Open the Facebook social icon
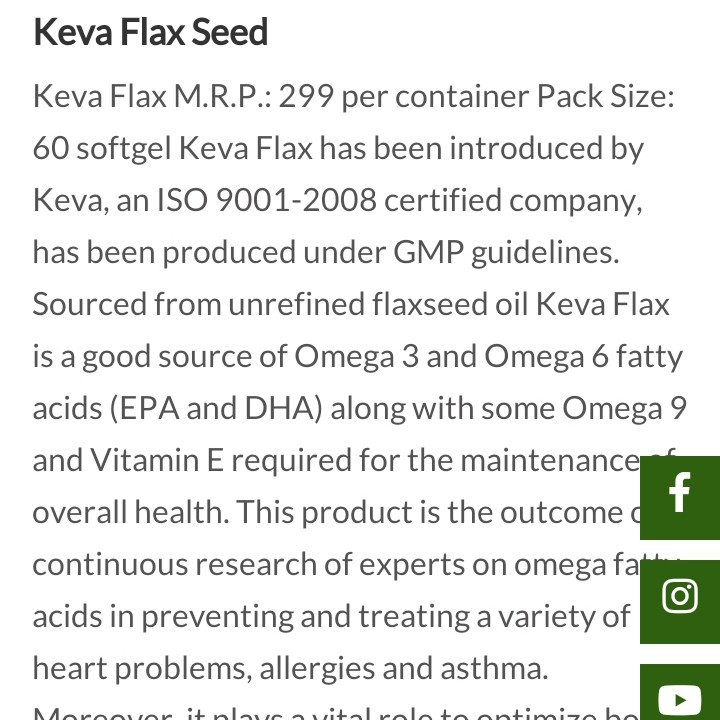720x720 pixels. [680, 495]
